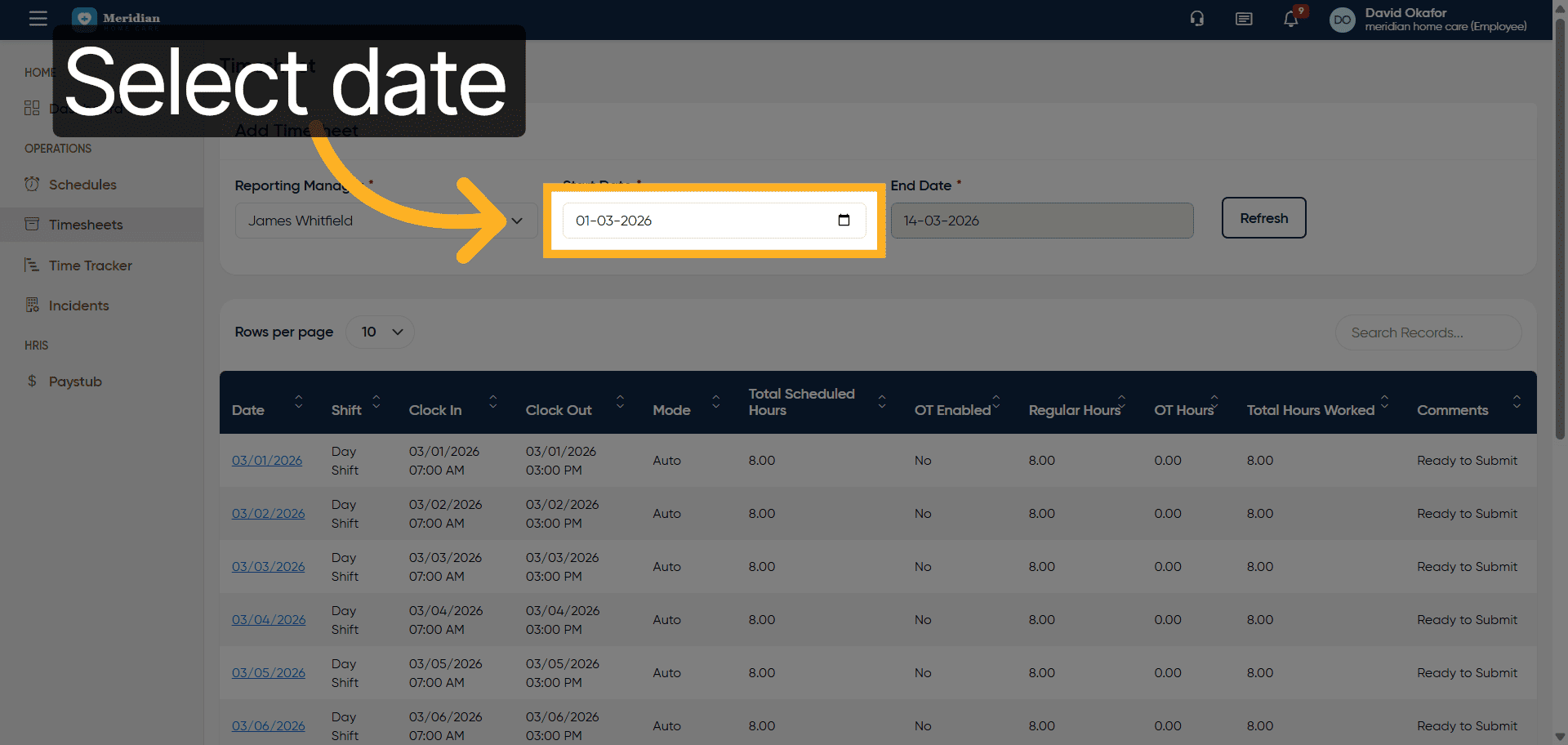Open Rows per page dropdown
The image size is (1568, 745).
tap(381, 332)
